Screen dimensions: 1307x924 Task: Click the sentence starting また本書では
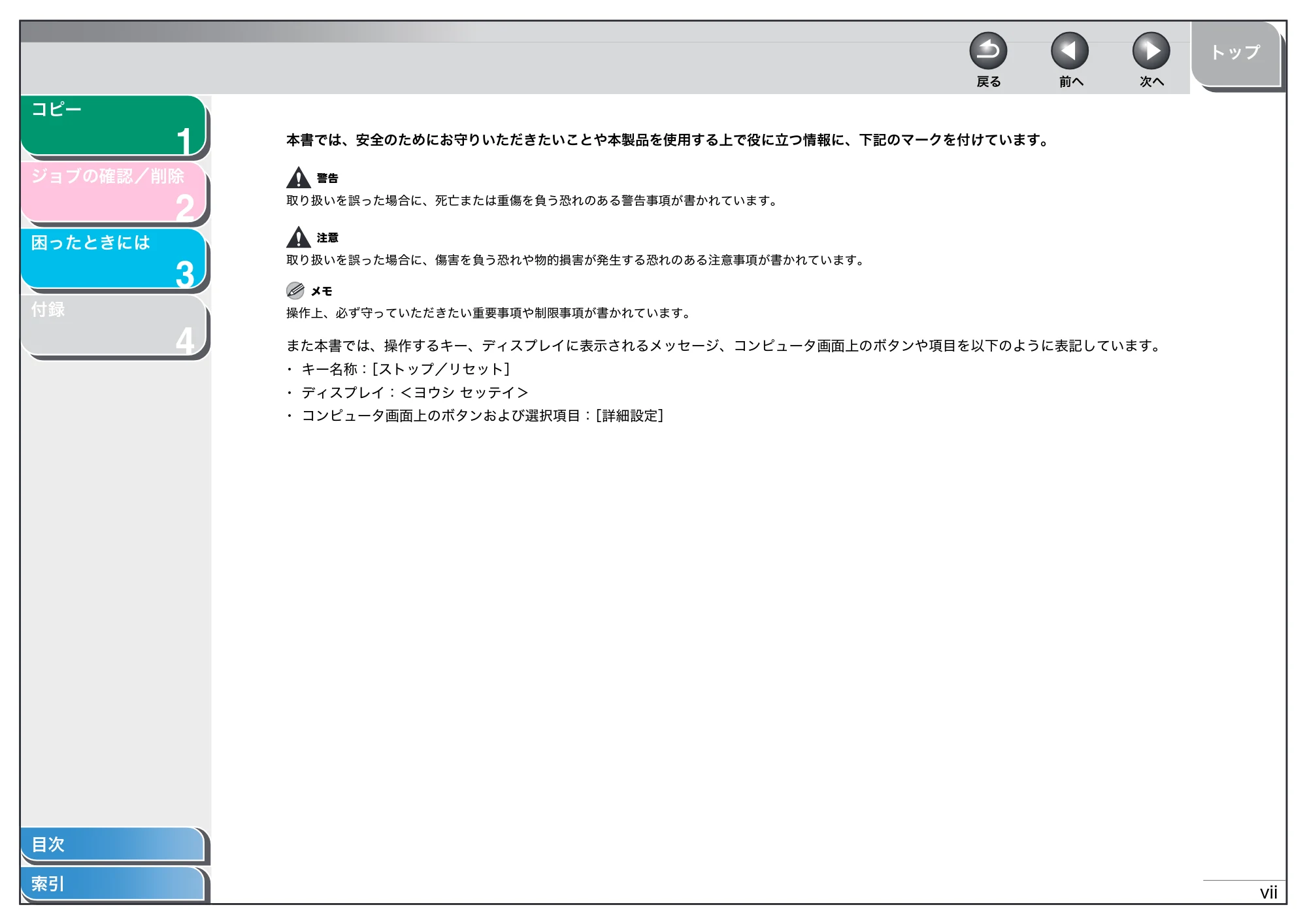(724, 346)
